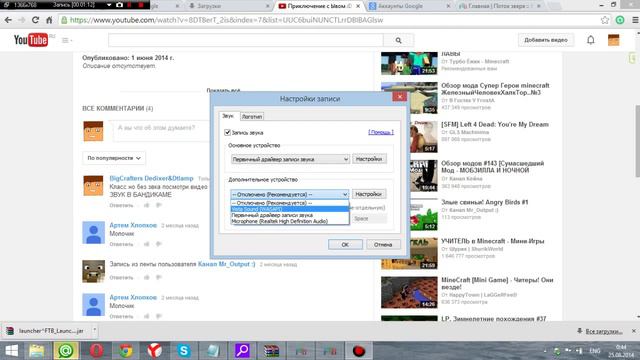Open Skype from the taskbar
The image size is (640, 360).
pyautogui.click(x=184, y=351)
